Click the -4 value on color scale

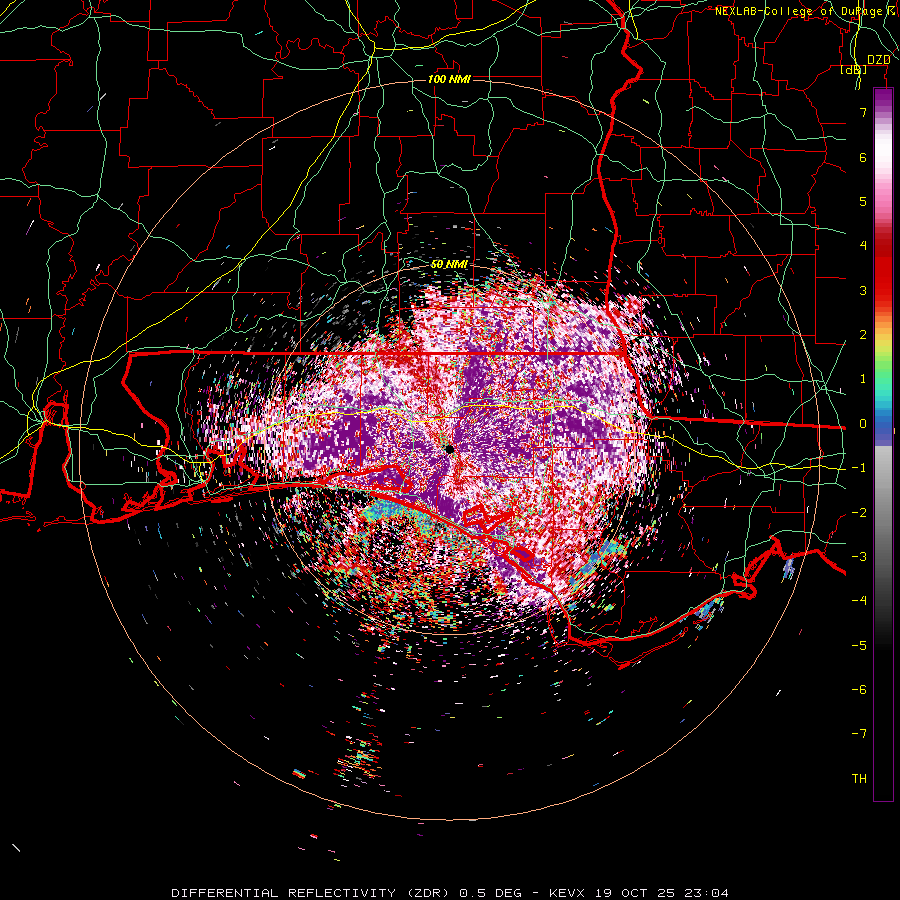[x=859, y=601]
